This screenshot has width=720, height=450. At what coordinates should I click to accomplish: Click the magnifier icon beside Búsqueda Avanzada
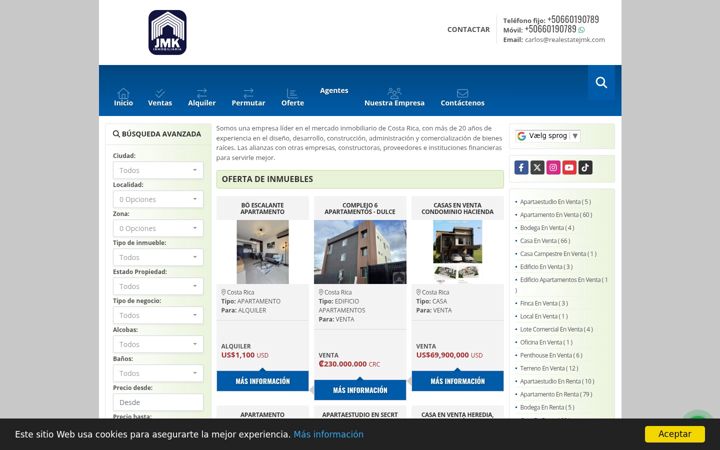point(116,134)
